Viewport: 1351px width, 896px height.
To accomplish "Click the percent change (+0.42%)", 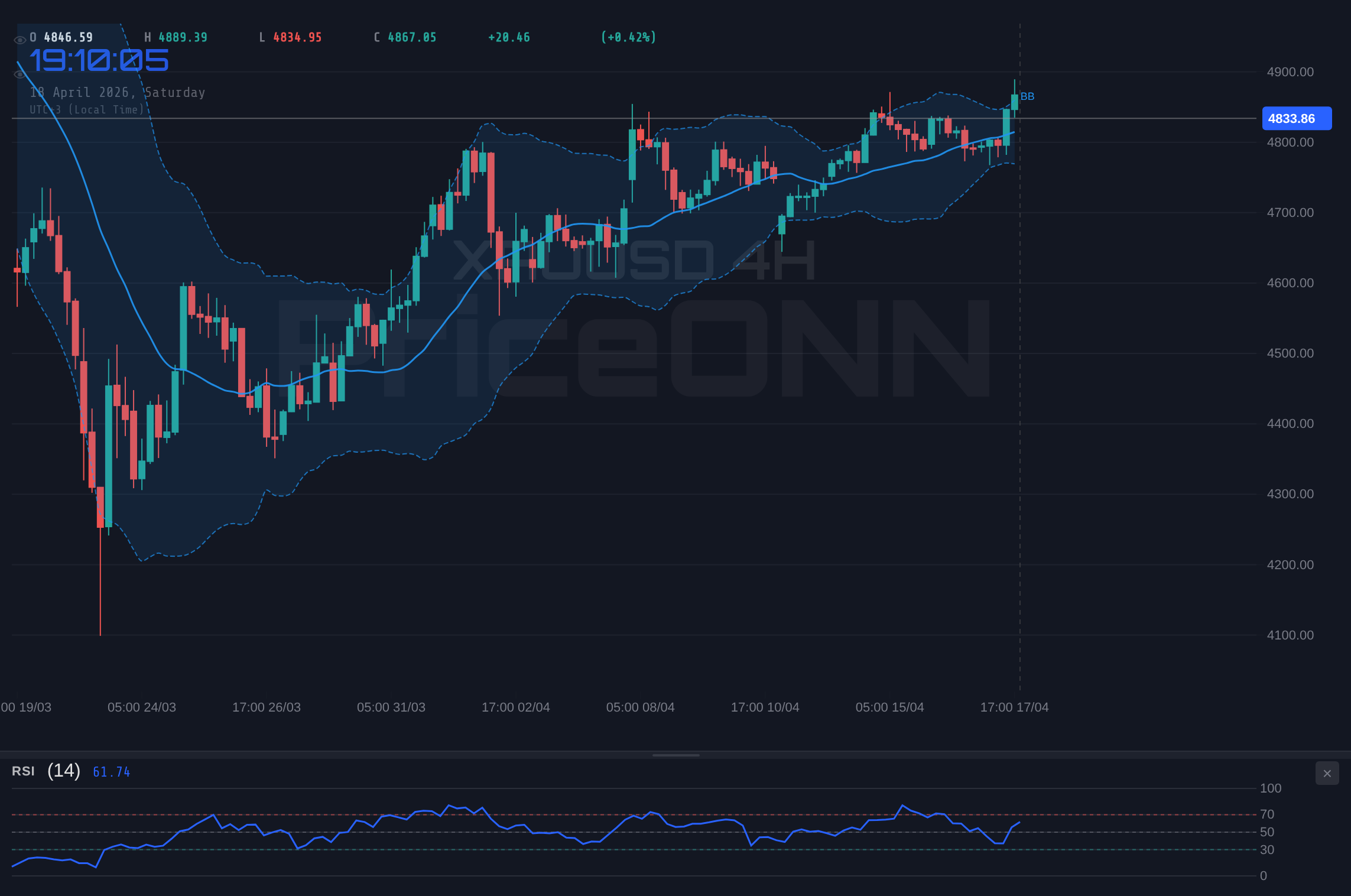I will (628, 37).
